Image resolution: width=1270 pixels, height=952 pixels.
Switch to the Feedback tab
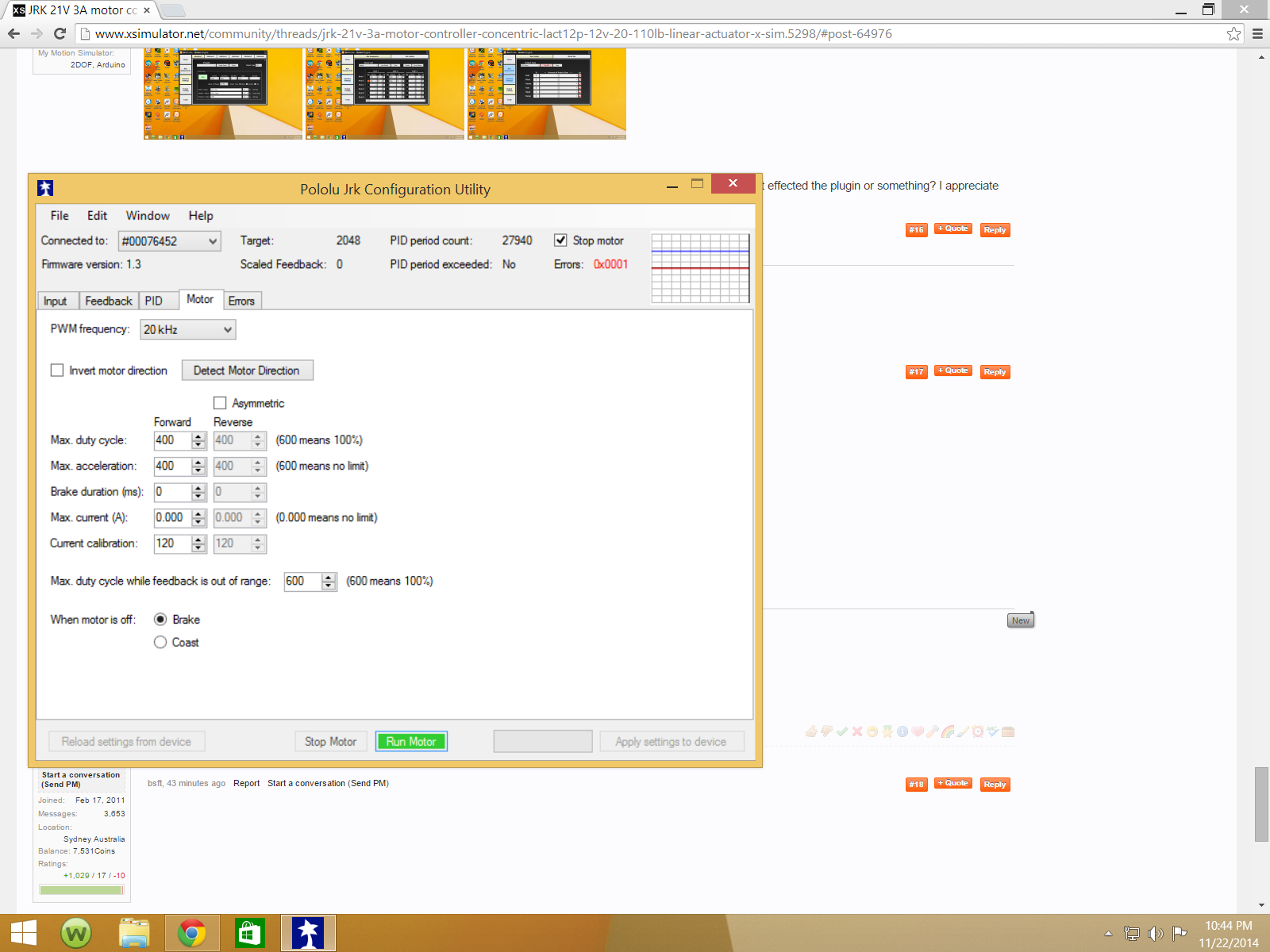pyautogui.click(x=109, y=301)
